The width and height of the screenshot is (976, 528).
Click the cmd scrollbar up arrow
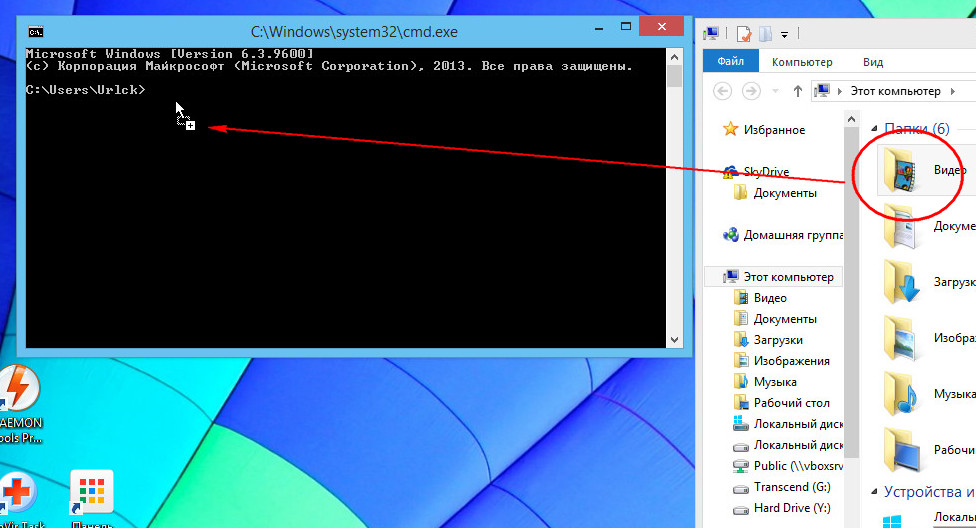[x=674, y=57]
